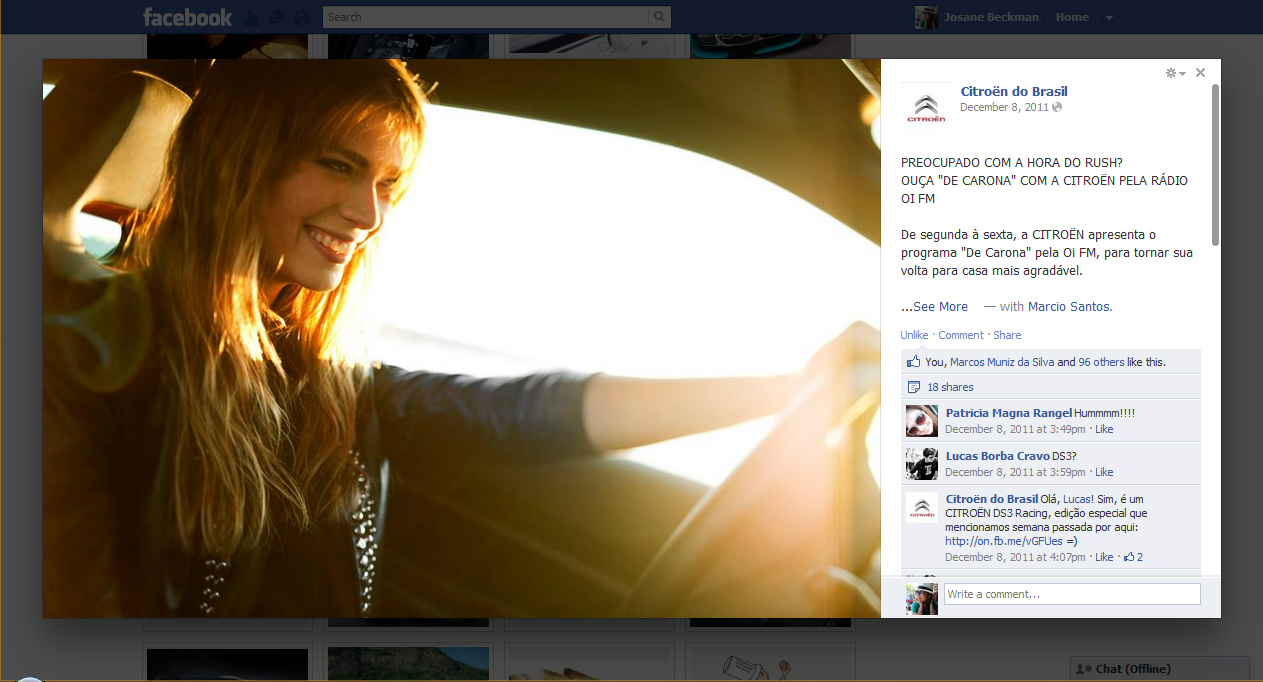1263x682 pixels.
Task: Close the photo viewer
Action: point(1200,72)
